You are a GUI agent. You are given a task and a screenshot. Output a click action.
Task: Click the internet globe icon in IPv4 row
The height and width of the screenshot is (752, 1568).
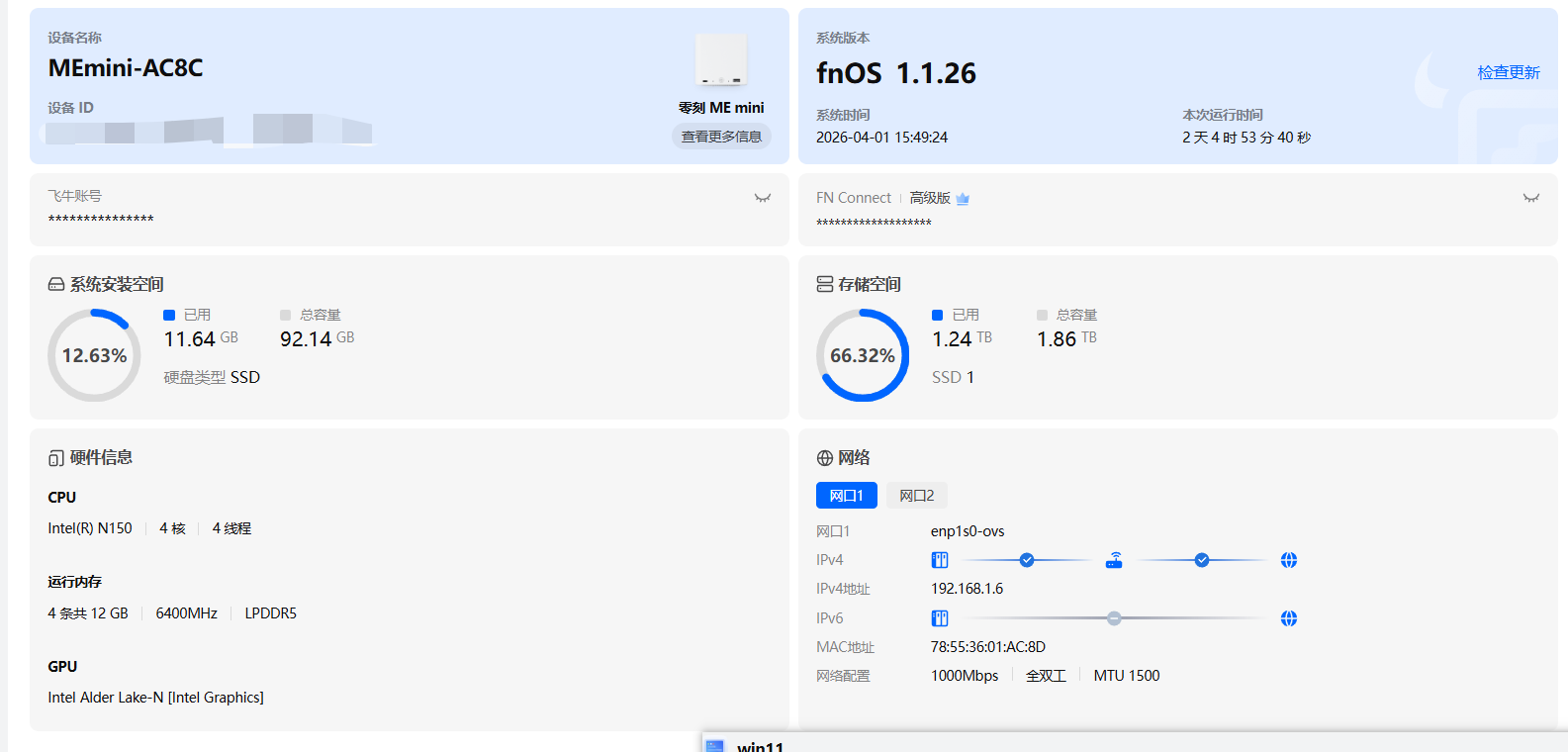click(1289, 560)
